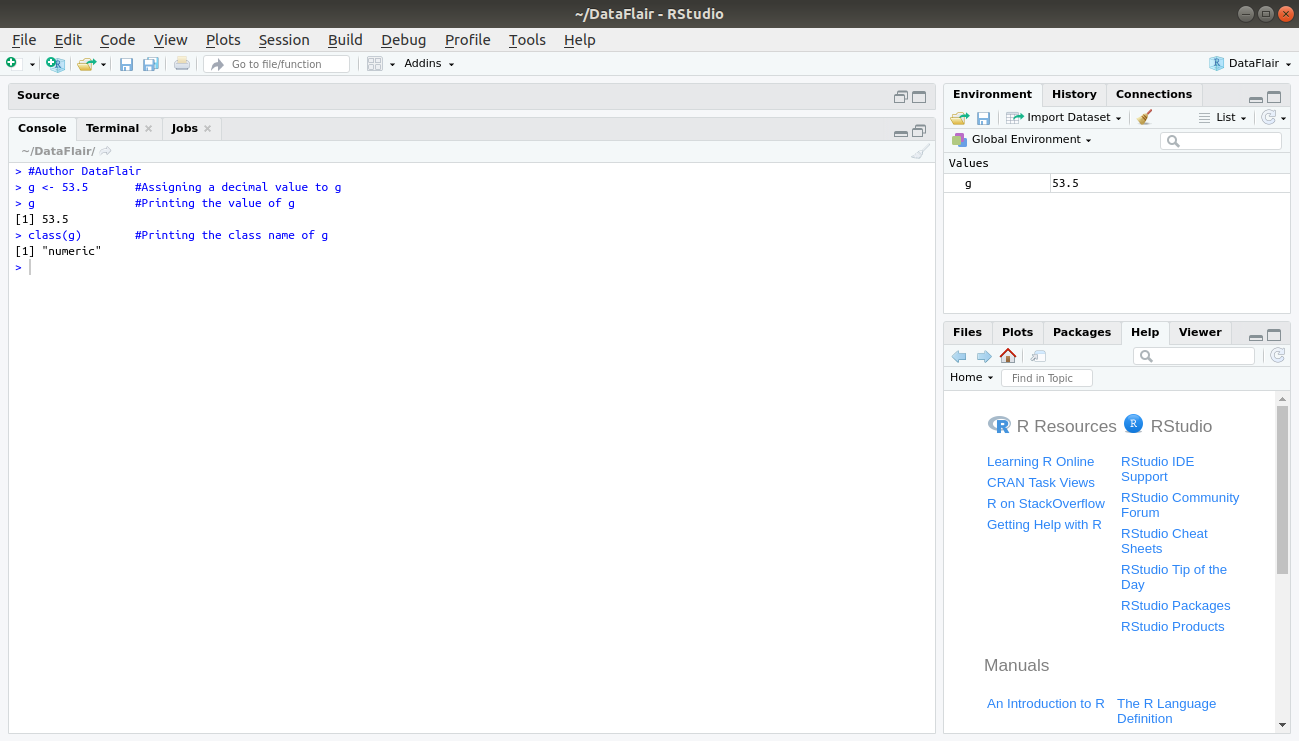
Task: Open the DataFlair project dropdown
Action: pos(1250,63)
